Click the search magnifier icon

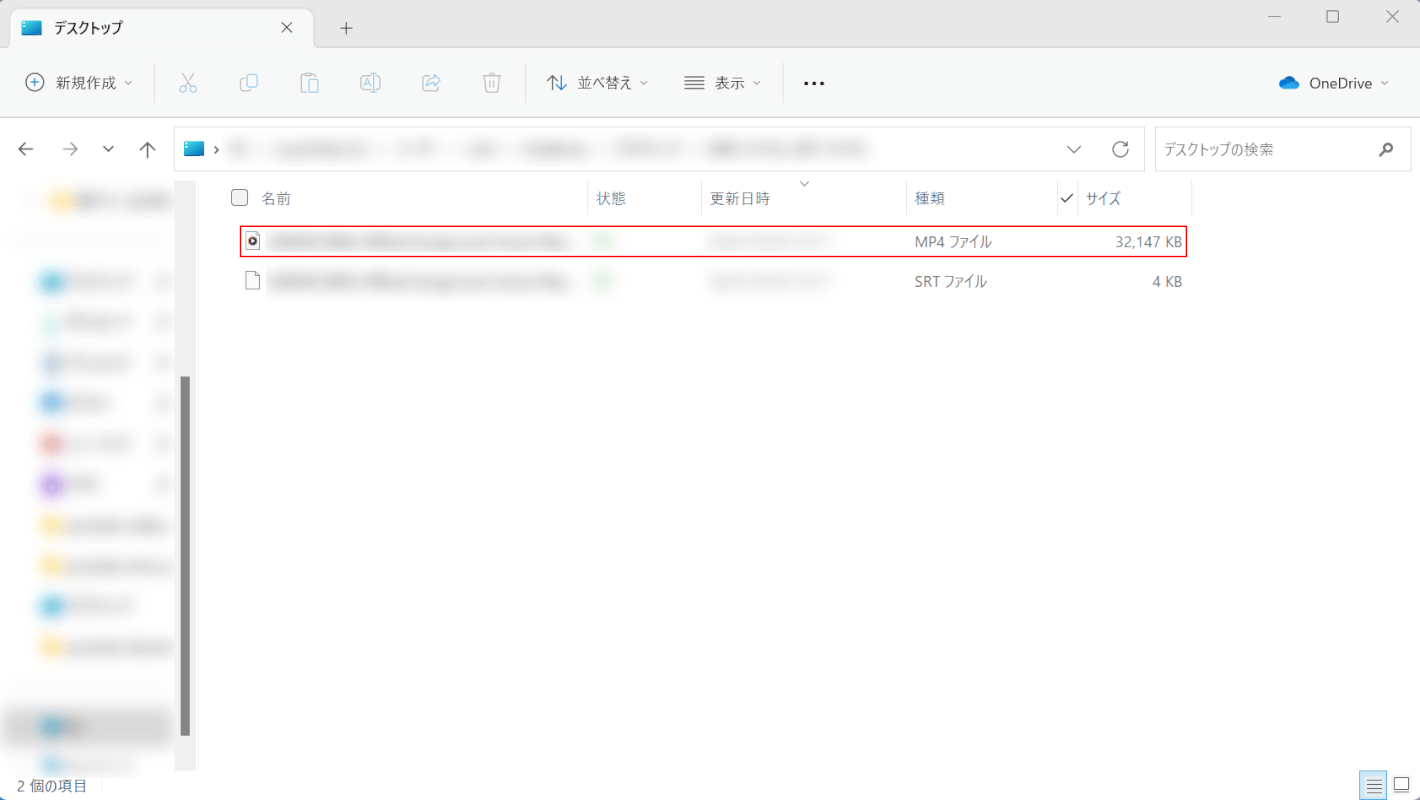(x=1386, y=149)
